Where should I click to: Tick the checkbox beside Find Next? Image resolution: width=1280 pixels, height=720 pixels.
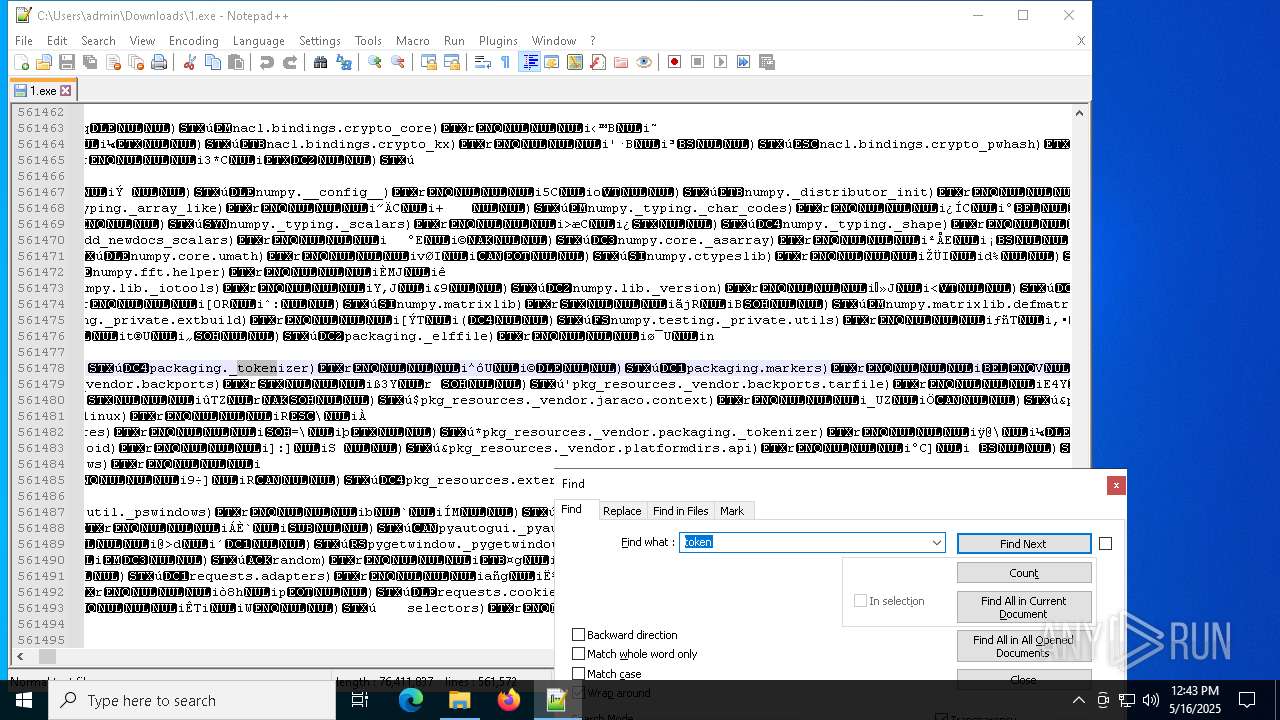click(1105, 544)
